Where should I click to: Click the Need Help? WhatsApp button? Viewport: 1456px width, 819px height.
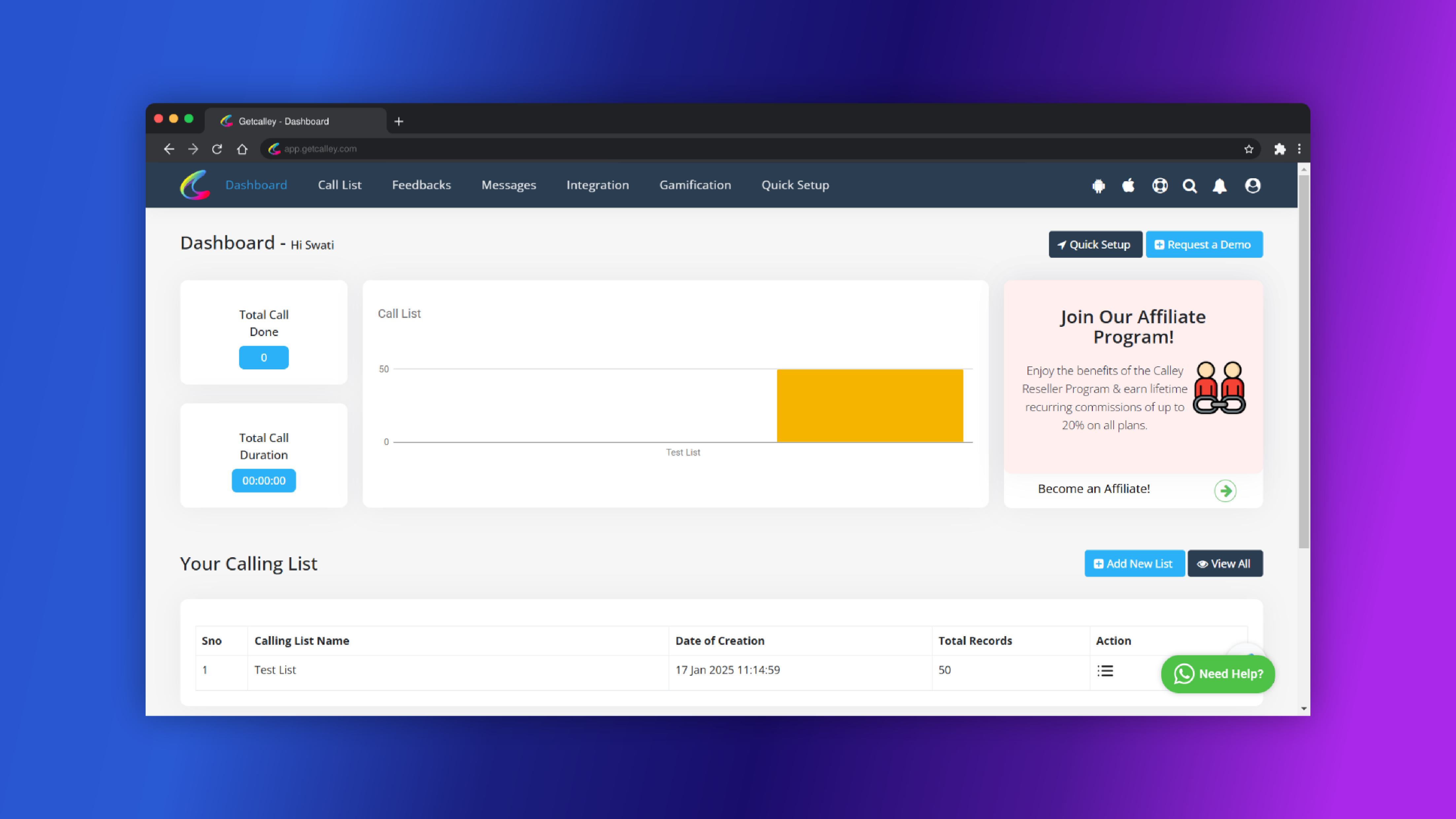(1218, 674)
